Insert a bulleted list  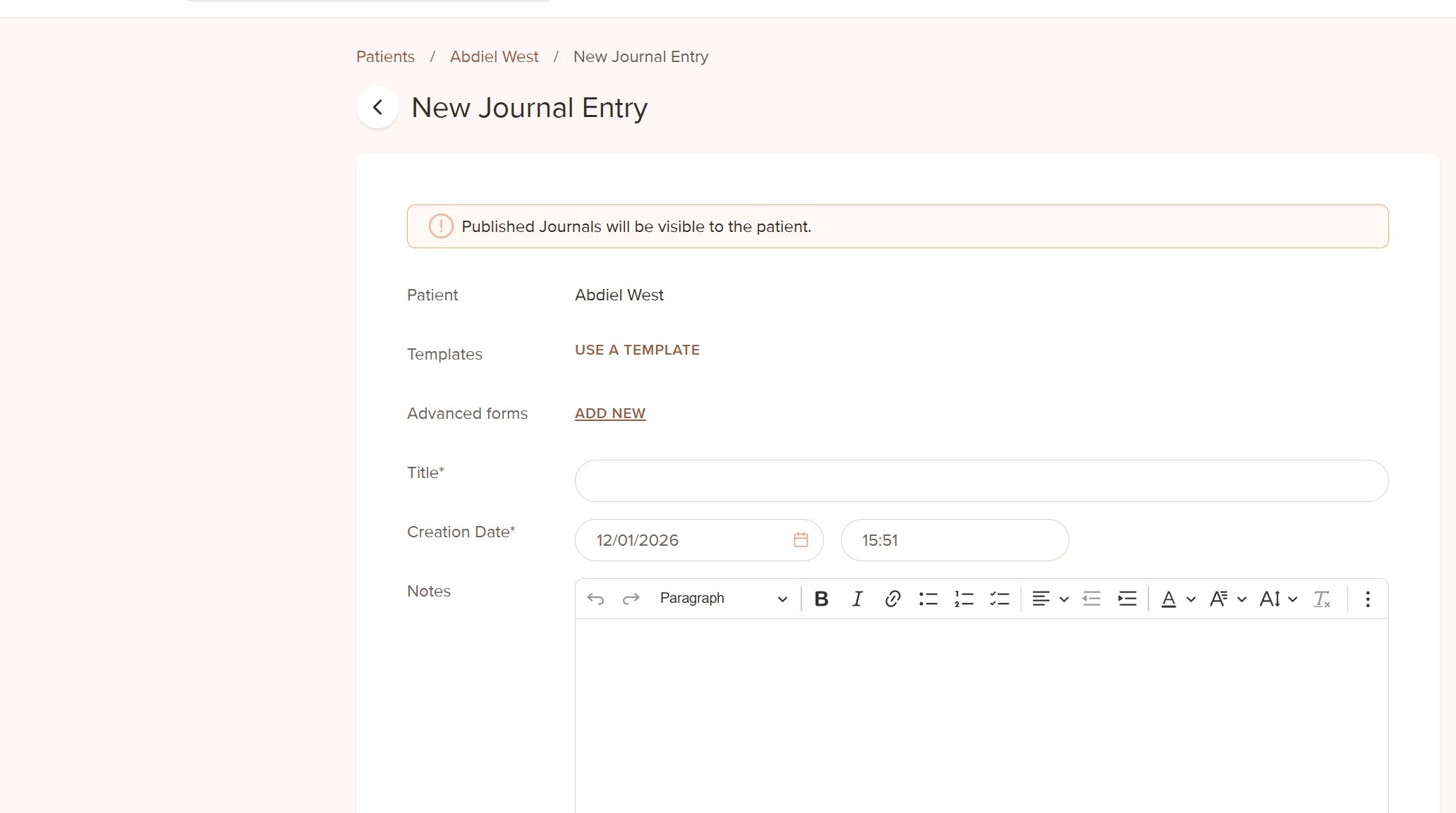click(x=928, y=599)
